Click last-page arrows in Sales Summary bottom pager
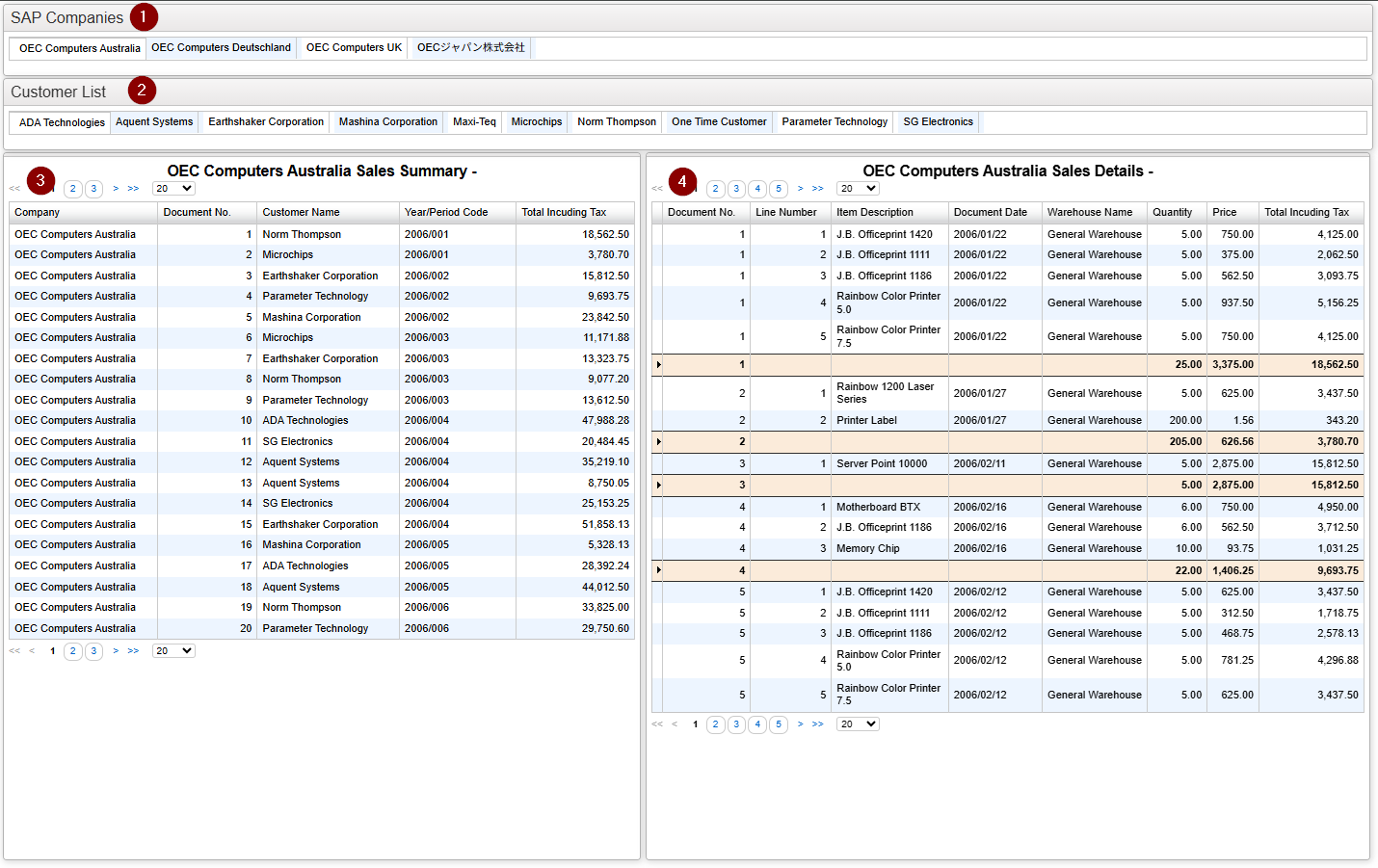The image size is (1378, 868). pos(133,651)
